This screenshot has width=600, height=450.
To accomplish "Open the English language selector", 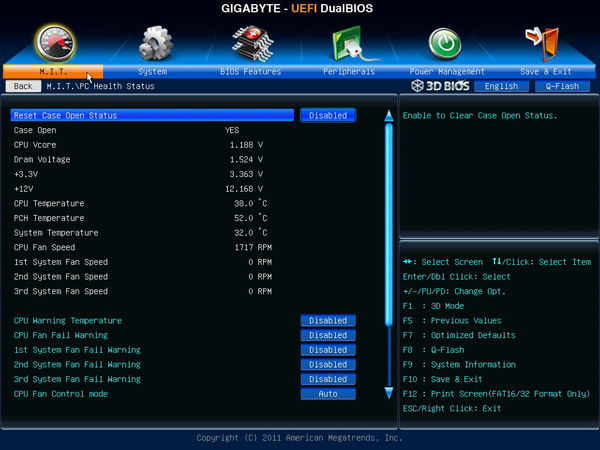I will coord(501,86).
